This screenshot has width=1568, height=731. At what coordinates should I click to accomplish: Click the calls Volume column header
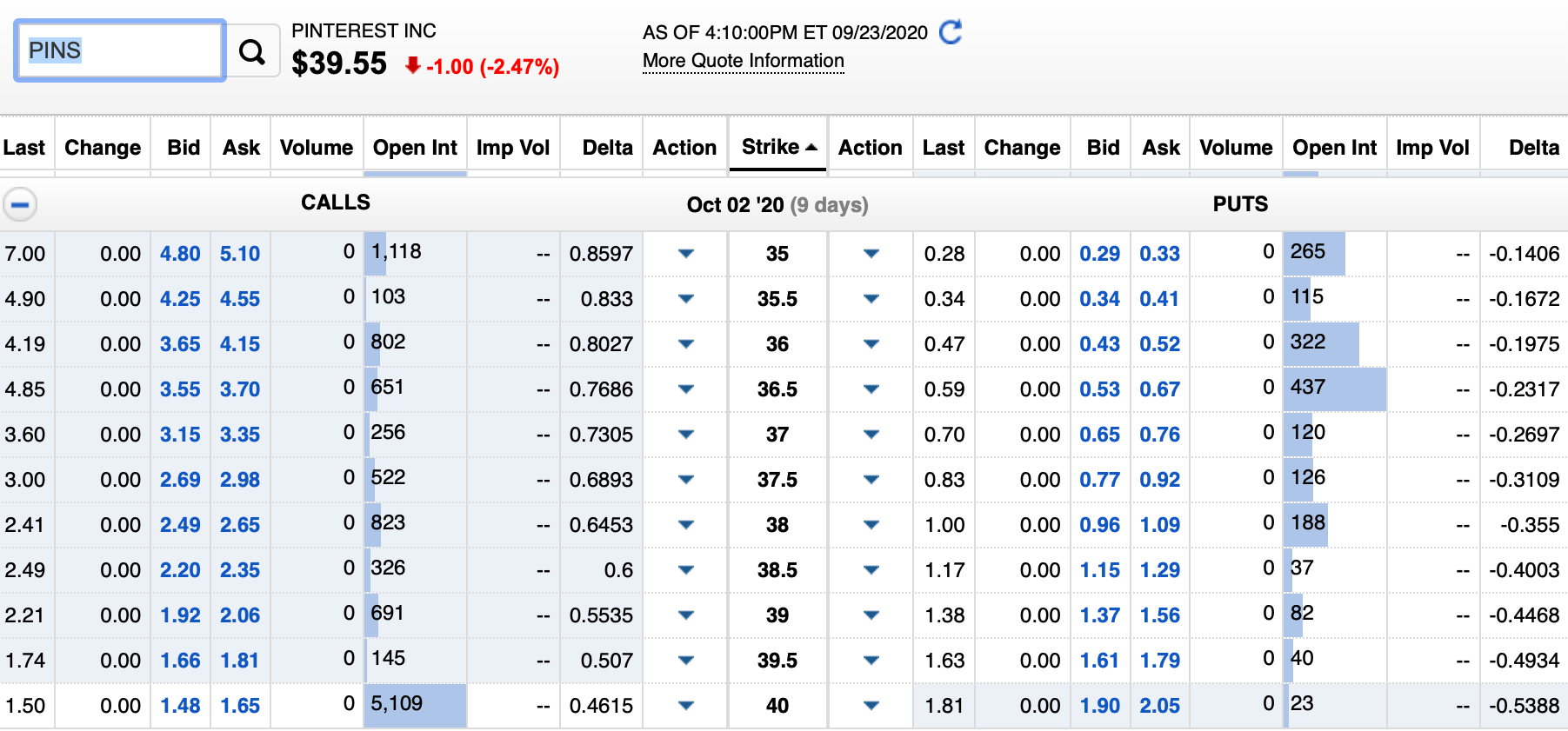tap(317, 148)
